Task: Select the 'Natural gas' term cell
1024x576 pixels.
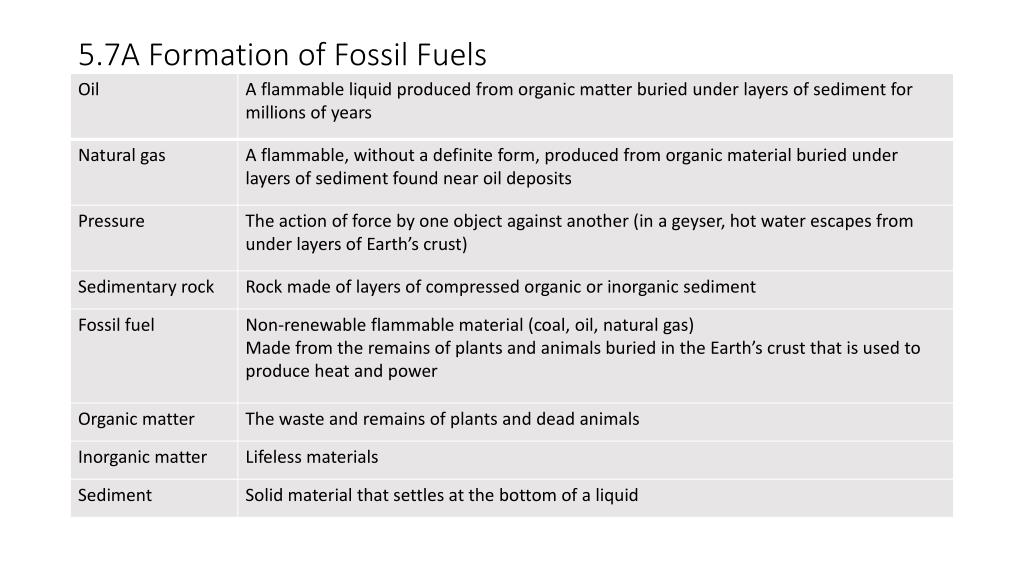Action: 154,172
